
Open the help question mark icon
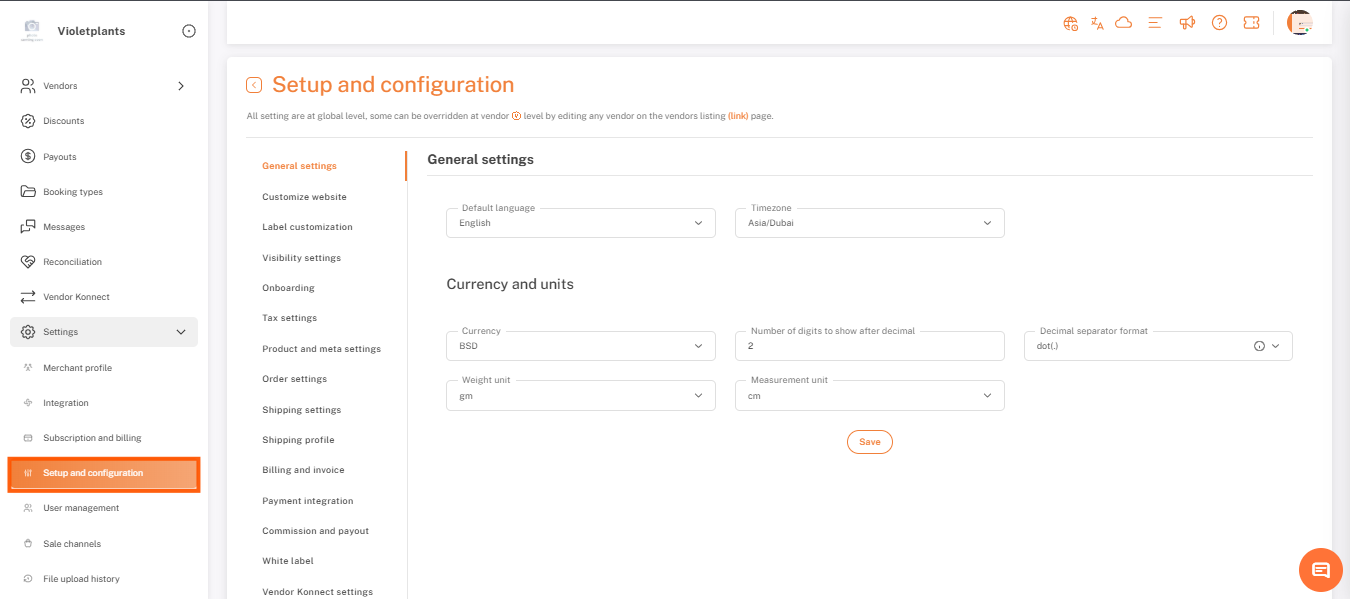tap(1219, 23)
